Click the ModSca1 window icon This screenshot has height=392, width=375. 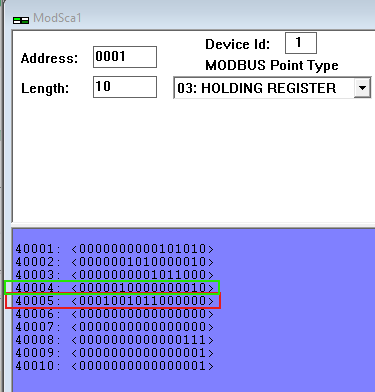point(21,20)
